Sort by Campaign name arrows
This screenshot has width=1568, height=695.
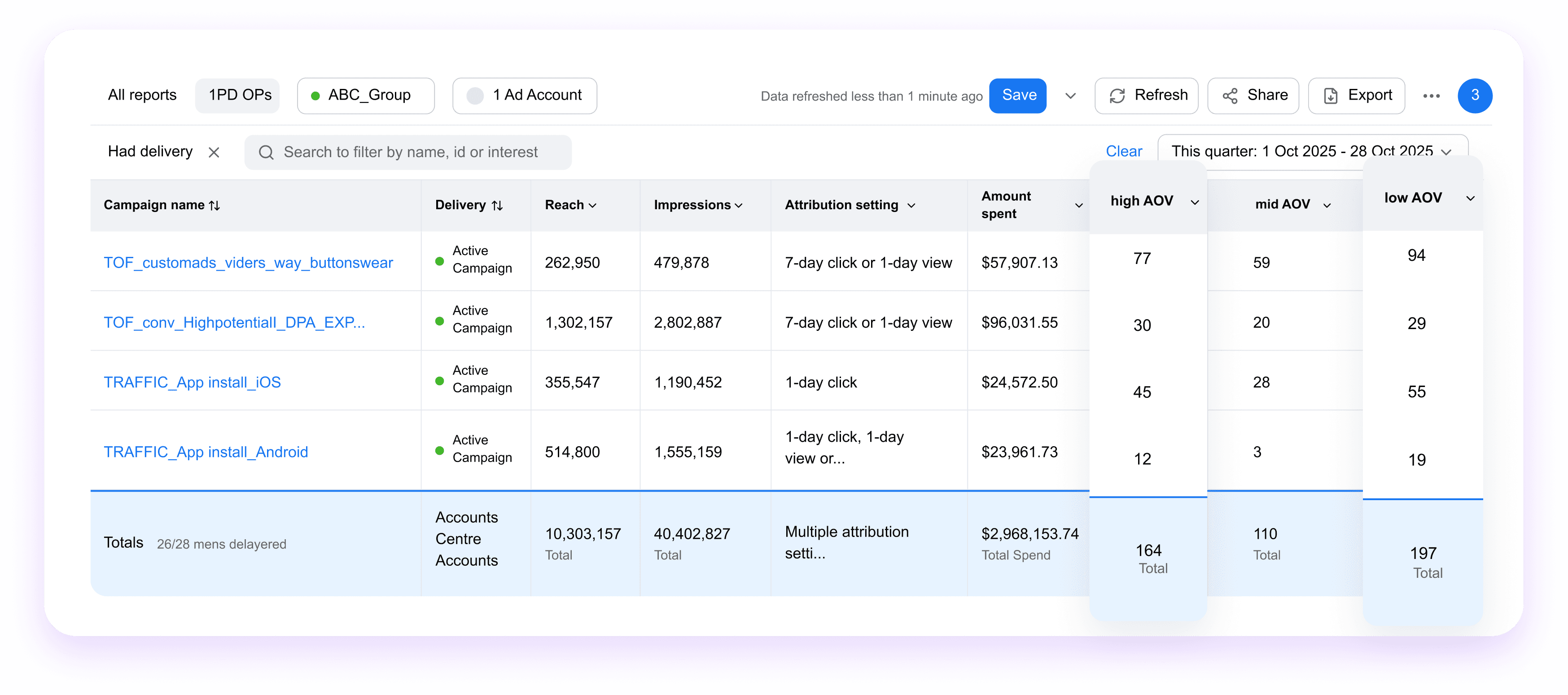click(214, 205)
